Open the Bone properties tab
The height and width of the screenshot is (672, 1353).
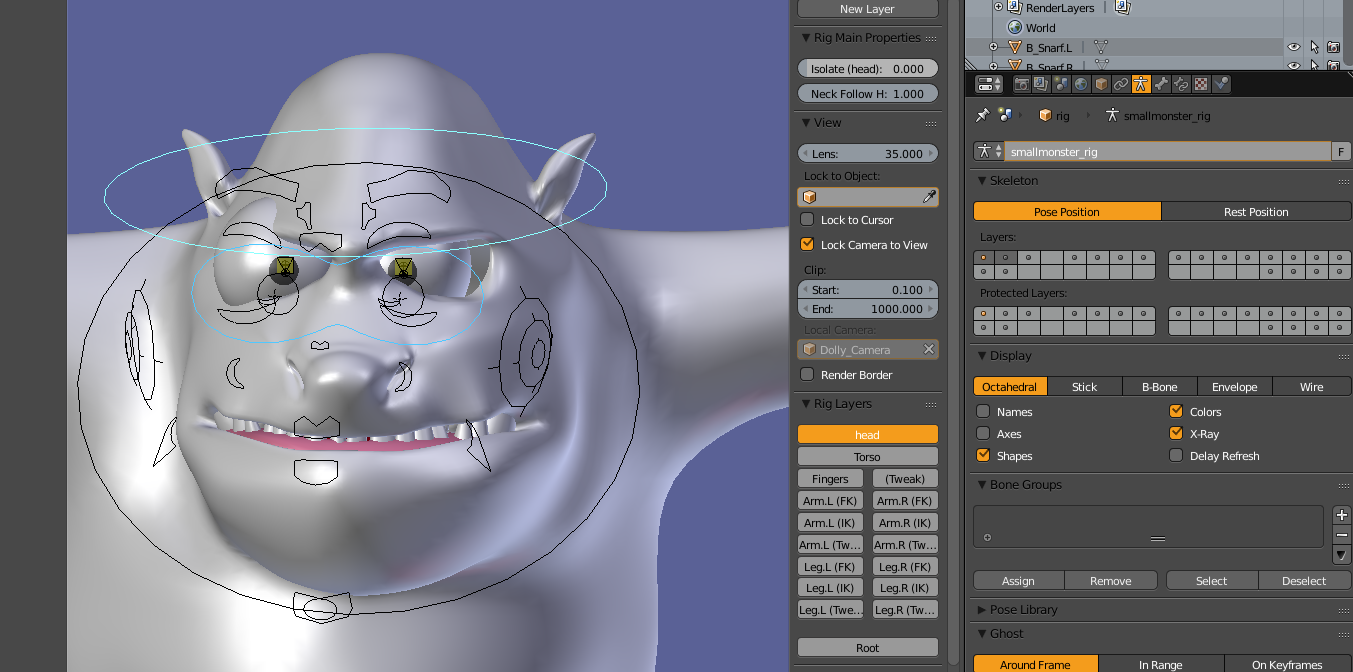[1161, 85]
